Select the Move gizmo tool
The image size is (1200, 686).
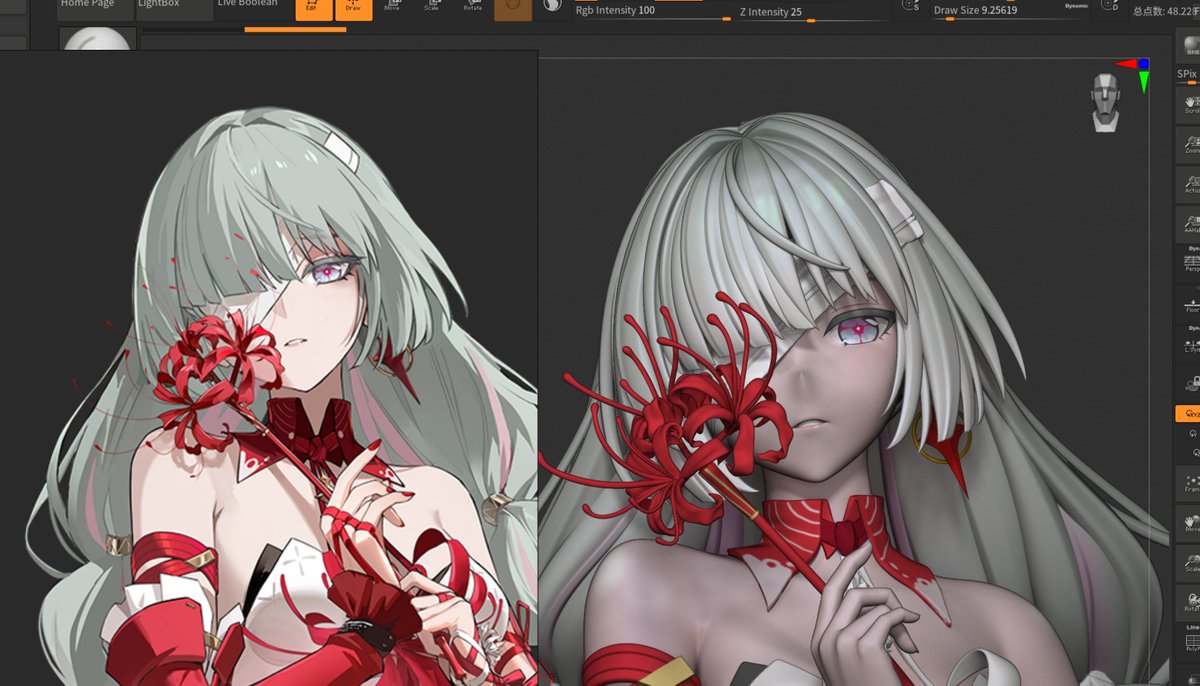coord(393,7)
